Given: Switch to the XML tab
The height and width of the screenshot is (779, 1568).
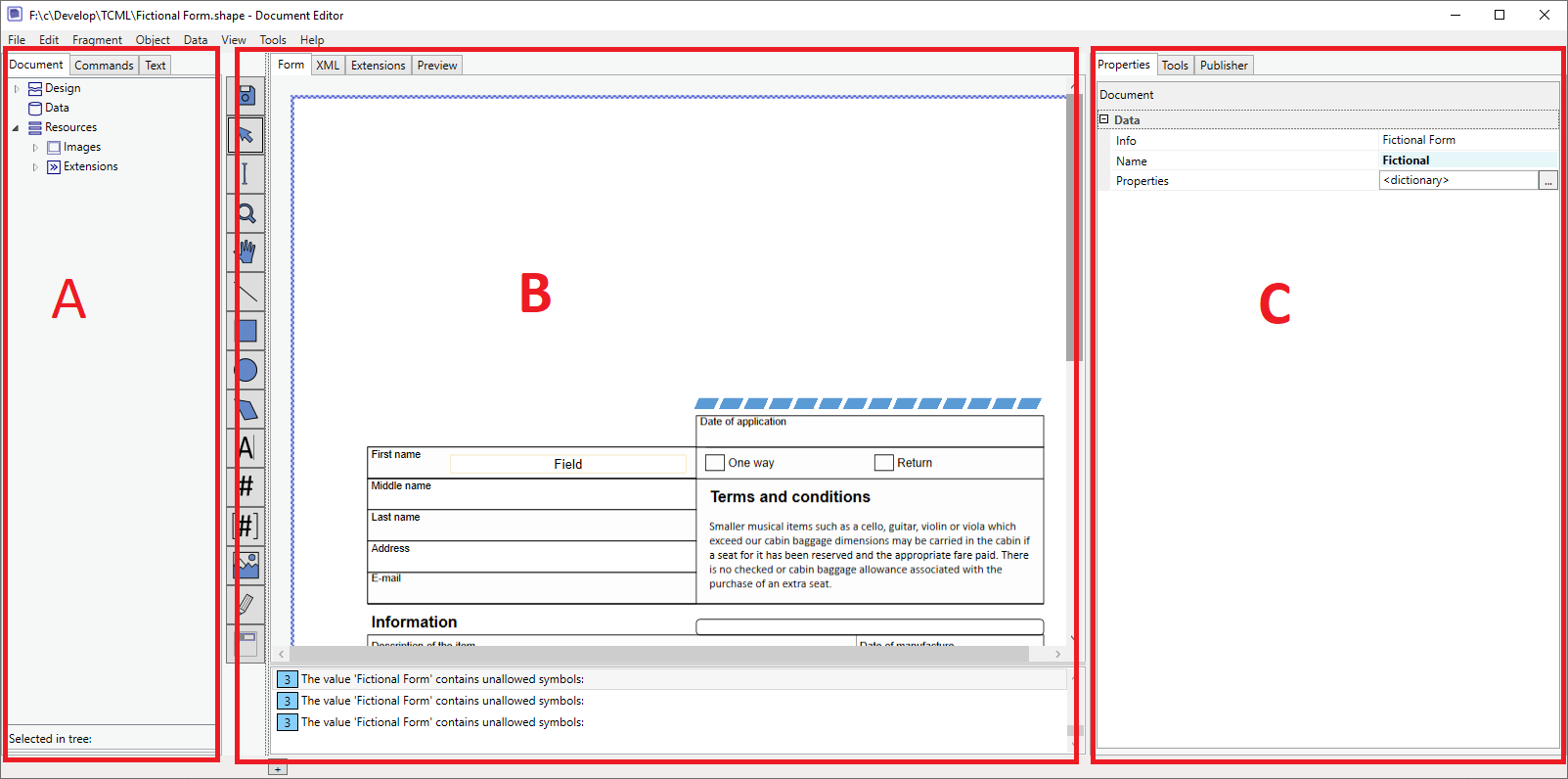Looking at the screenshot, I should [328, 66].
